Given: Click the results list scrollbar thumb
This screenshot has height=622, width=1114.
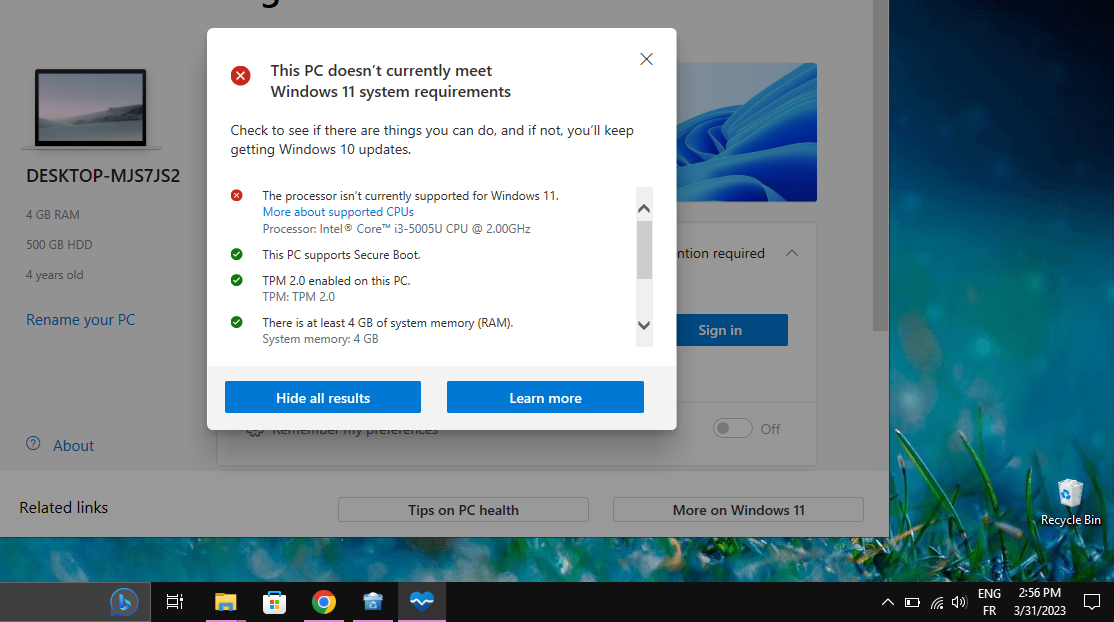Looking at the screenshot, I should coord(644,250).
